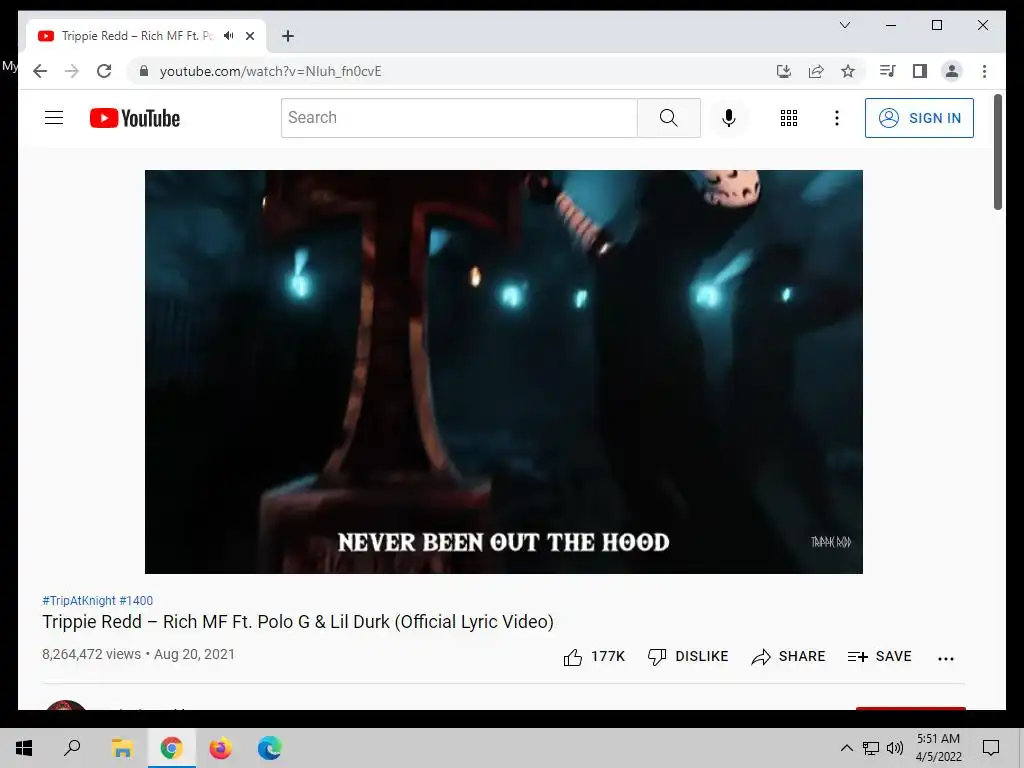Launch Microsoft Edge from the taskbar
The image size is (1024, 768).
(269, 748)
